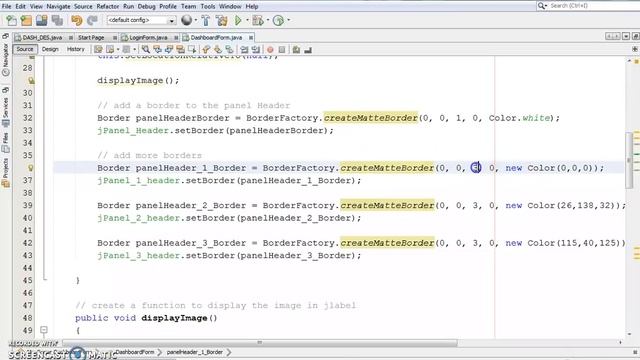Show opened documents list dropdown
The width and height of the screenshot is (640, 360).
[626, 36]
